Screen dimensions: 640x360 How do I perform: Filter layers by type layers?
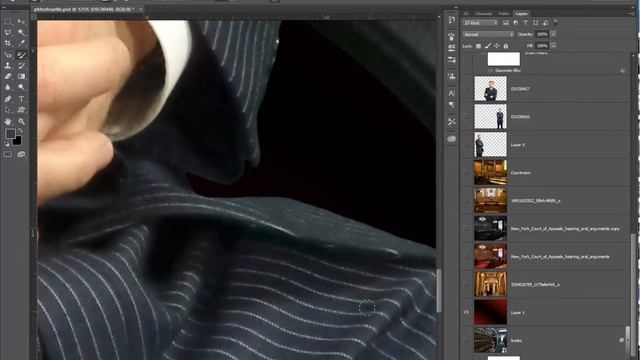525,23
